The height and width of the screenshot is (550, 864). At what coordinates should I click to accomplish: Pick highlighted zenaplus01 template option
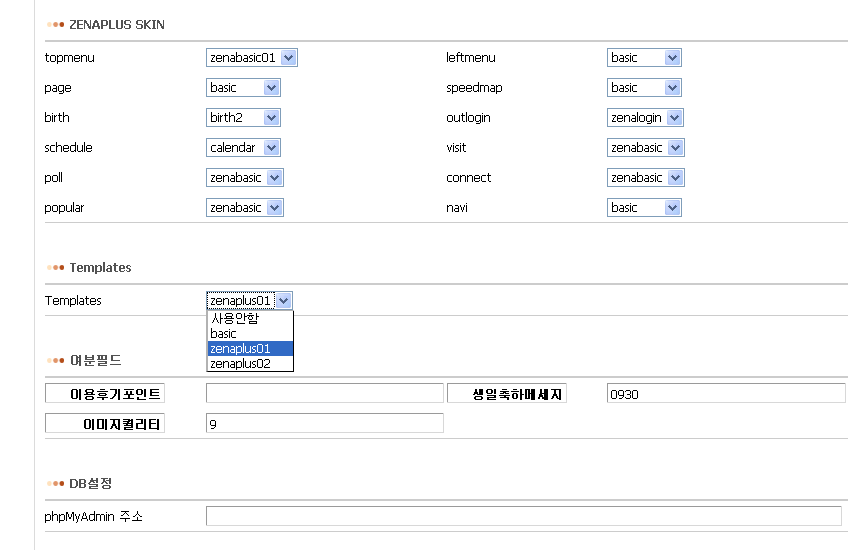250,349
